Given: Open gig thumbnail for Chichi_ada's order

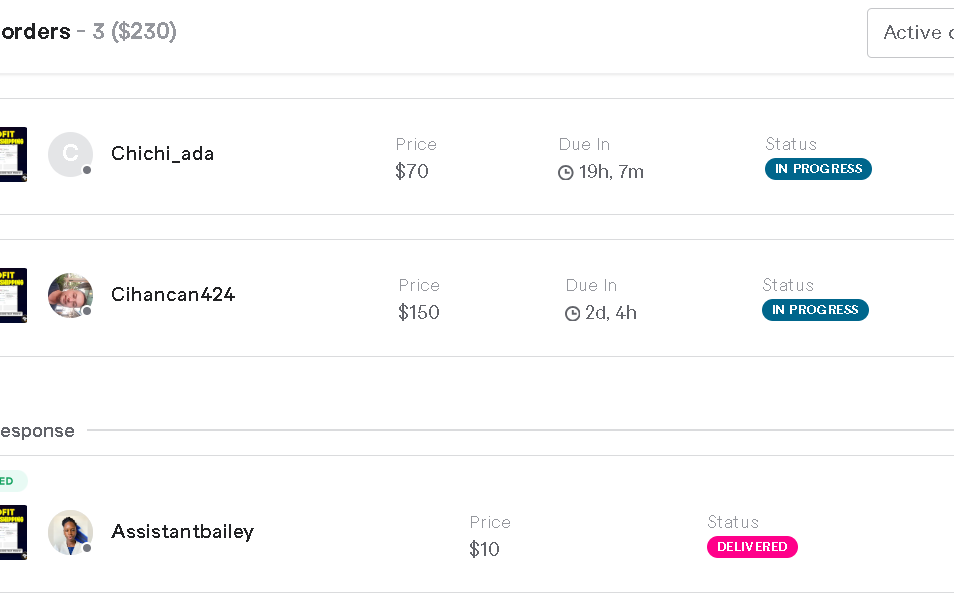Looking at the screenshot, I should 13,154.
